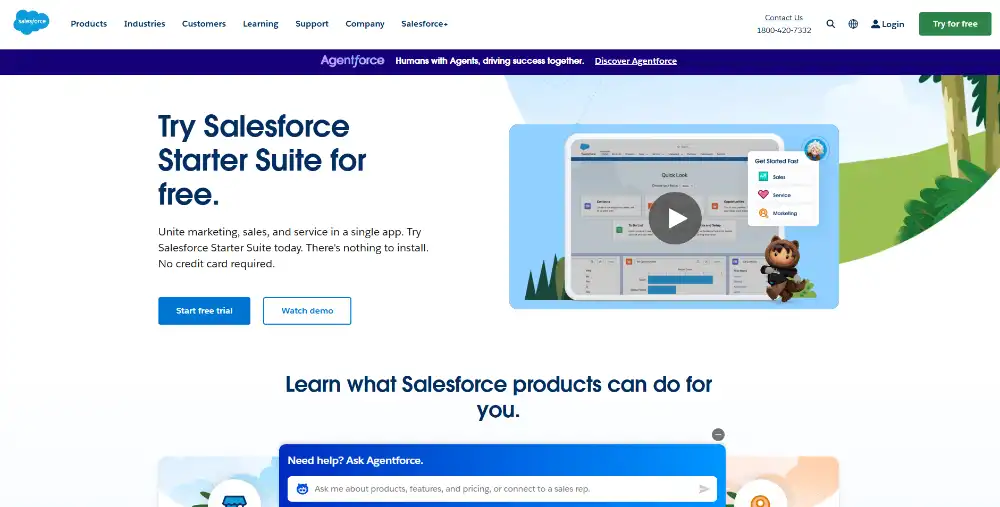Open the search magnifier icon
The image size is (1000, 507).
830,24
